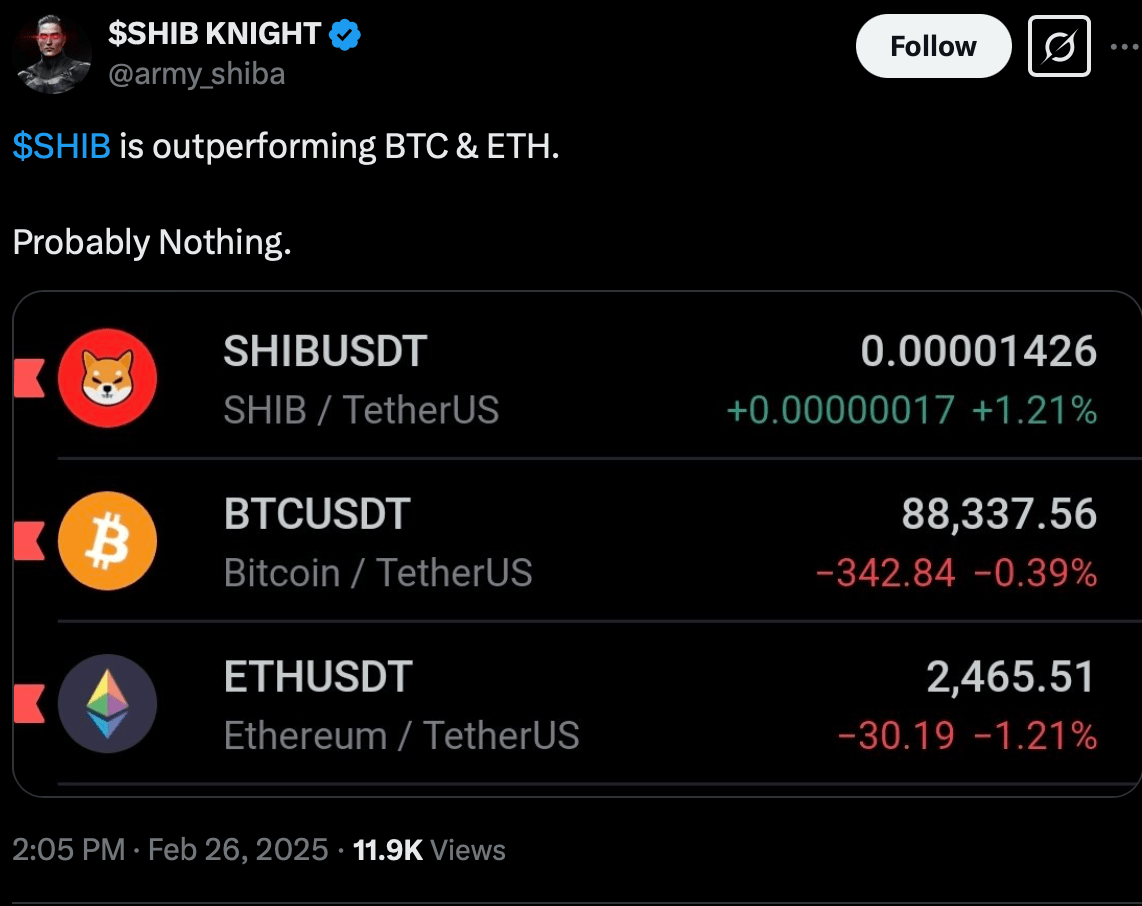Open the $SHIB cashtag link
The height and width of the screenshot is (906, 1142).
click(61, 147)
